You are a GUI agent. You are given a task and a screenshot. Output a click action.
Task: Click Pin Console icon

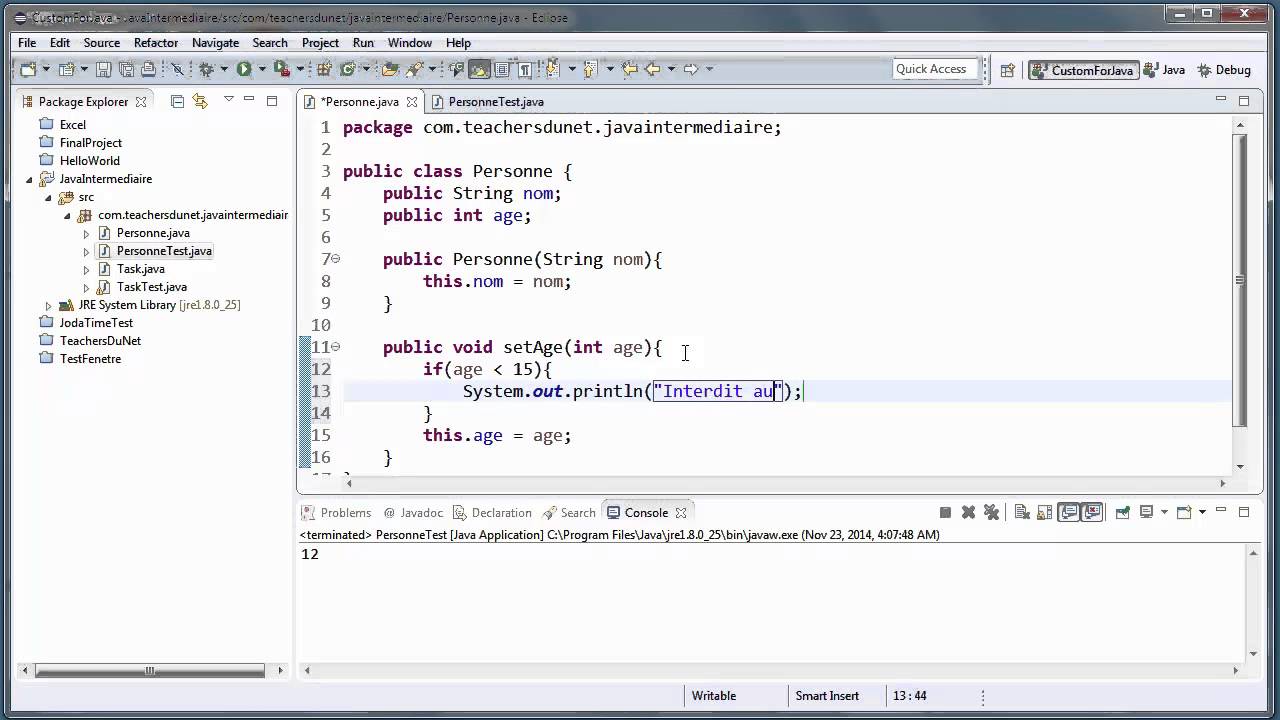[1123, 512]
